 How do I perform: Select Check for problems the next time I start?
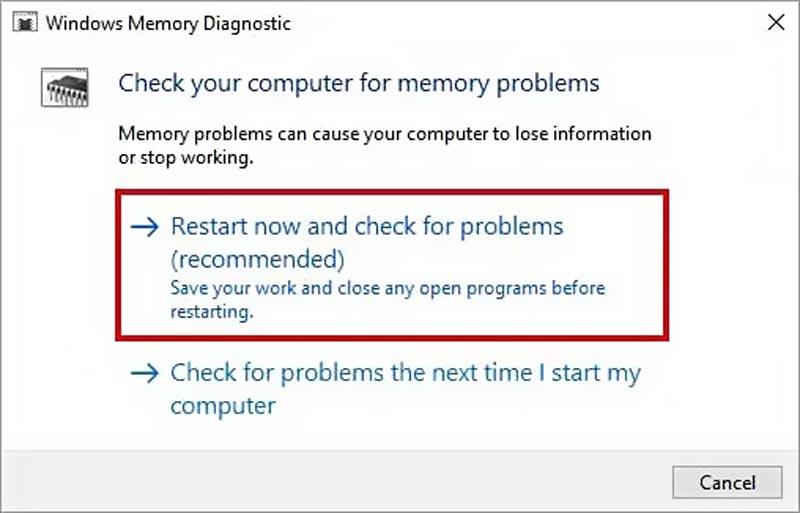coord(405,374)
